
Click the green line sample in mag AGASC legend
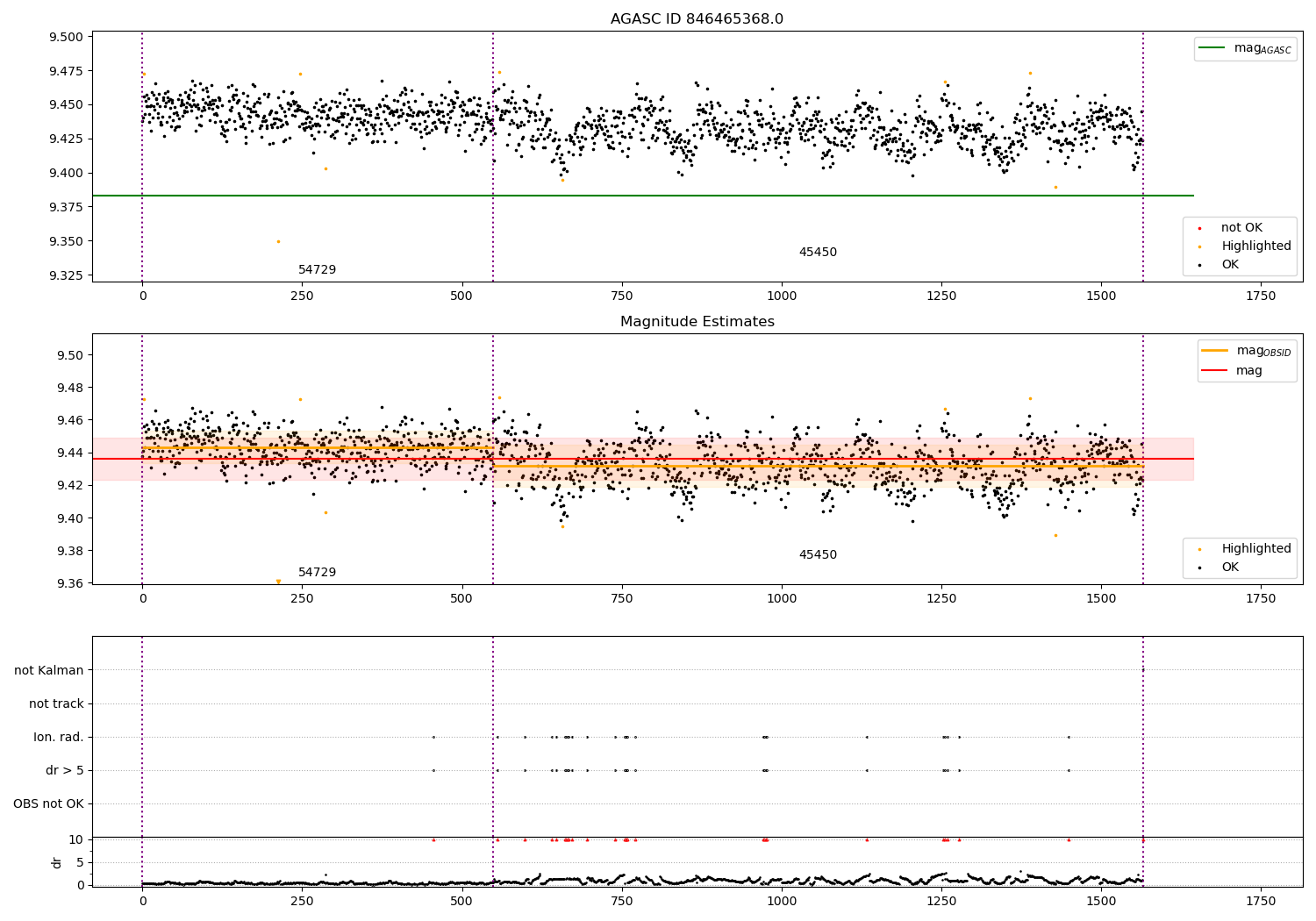point(1212,48)
